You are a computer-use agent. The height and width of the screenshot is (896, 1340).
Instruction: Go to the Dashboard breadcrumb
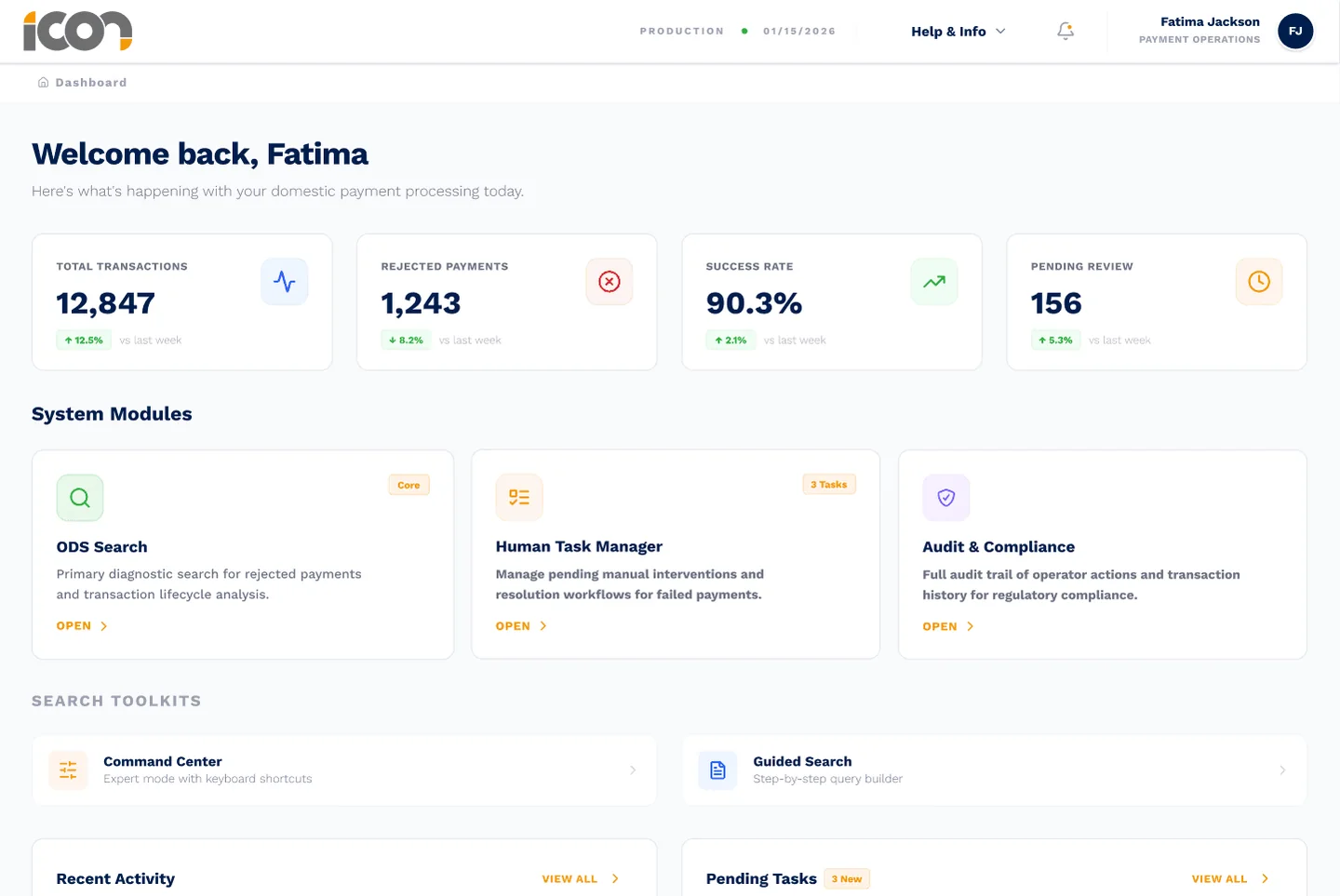[91, 82]
